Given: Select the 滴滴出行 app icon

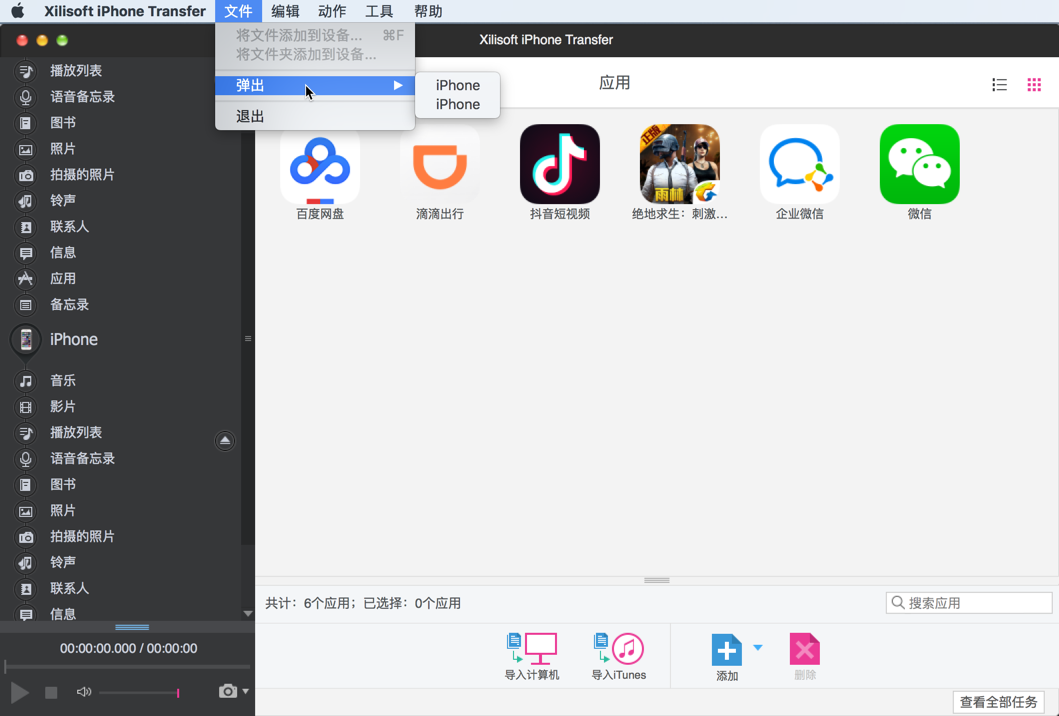Looking at the screenshot, I should point(440,164).
